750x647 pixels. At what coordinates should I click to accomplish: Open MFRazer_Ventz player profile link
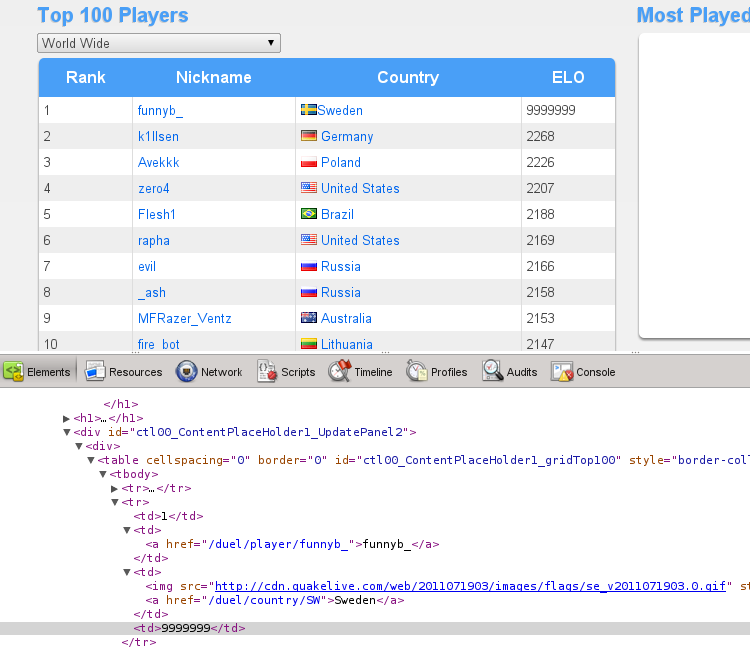point(184,318)
